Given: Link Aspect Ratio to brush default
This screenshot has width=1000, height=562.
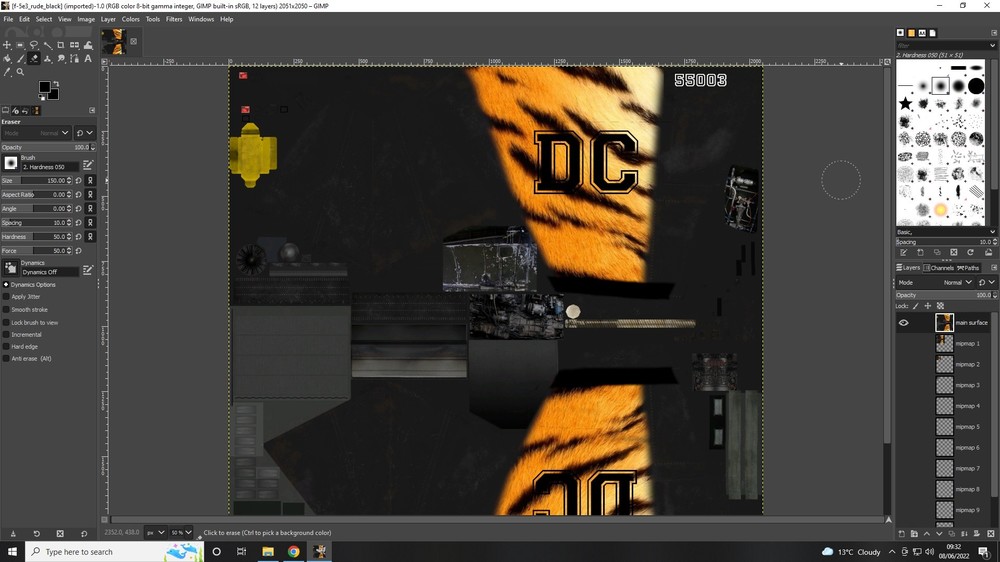Looking at the screenshot, I should point(91,195).
